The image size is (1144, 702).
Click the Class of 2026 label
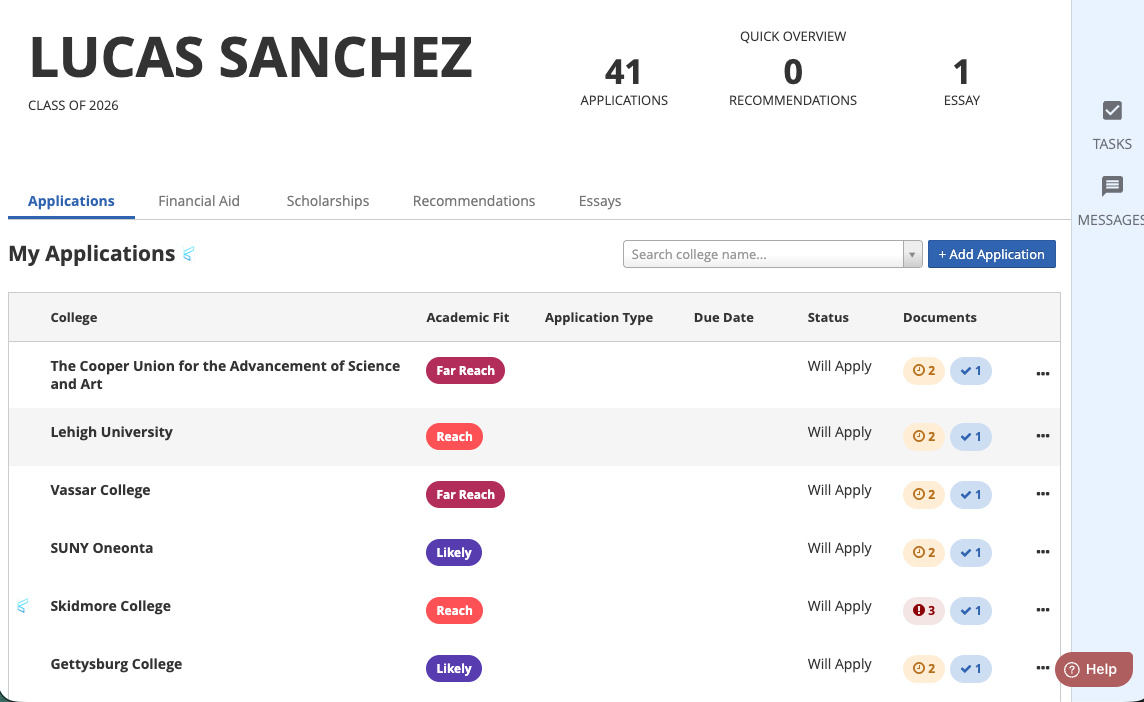73,105
